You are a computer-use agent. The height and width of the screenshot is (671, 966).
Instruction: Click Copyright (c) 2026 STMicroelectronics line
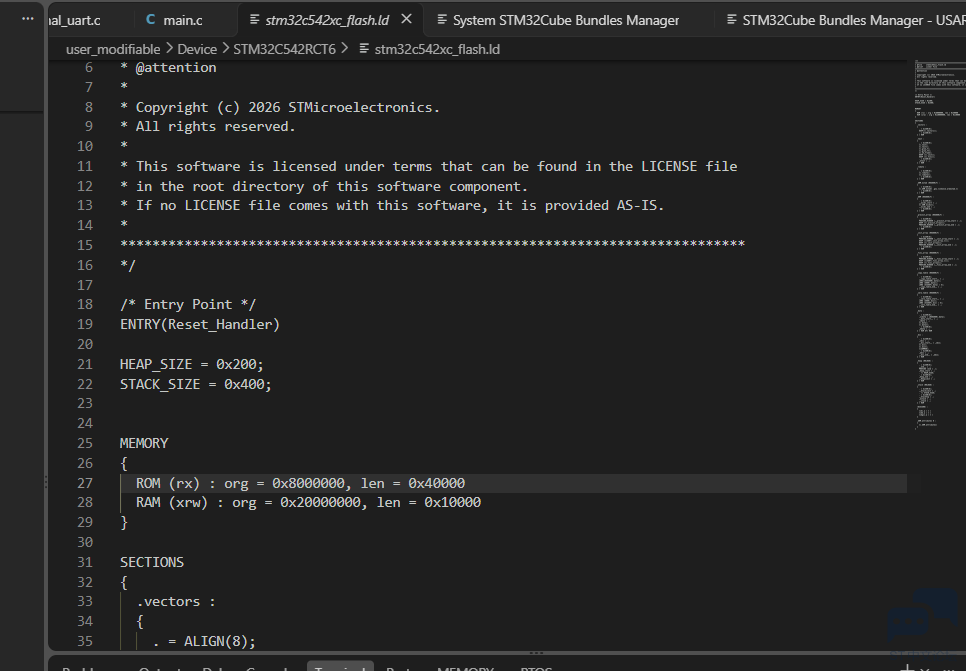click(280, 107)
